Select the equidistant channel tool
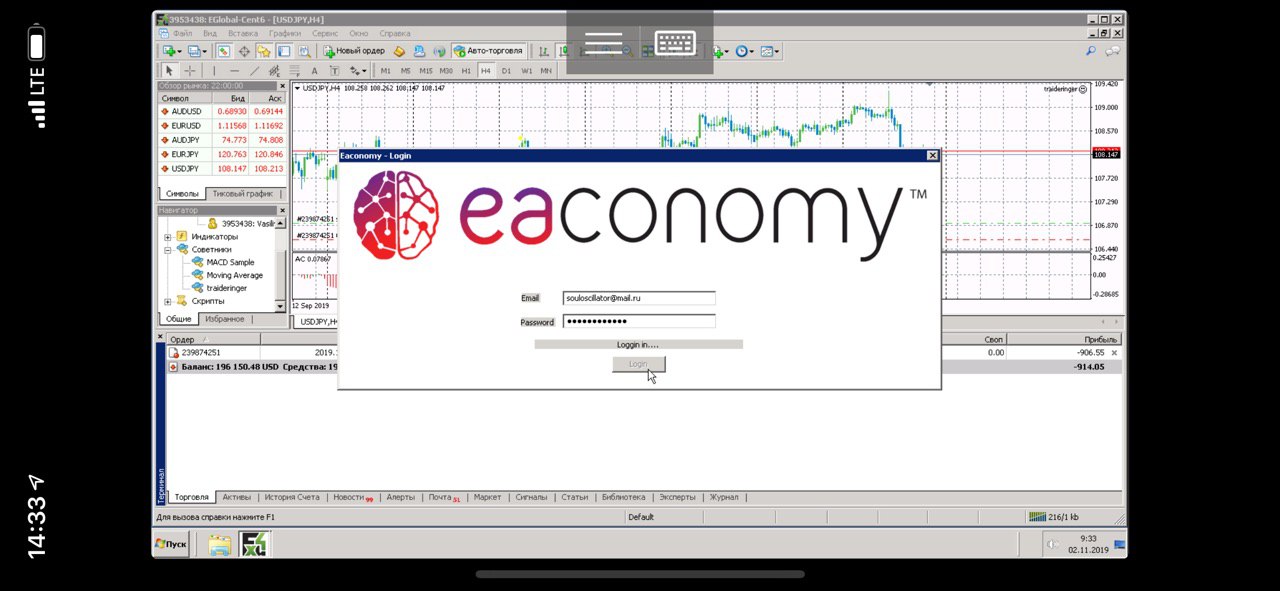 (274, 71)
